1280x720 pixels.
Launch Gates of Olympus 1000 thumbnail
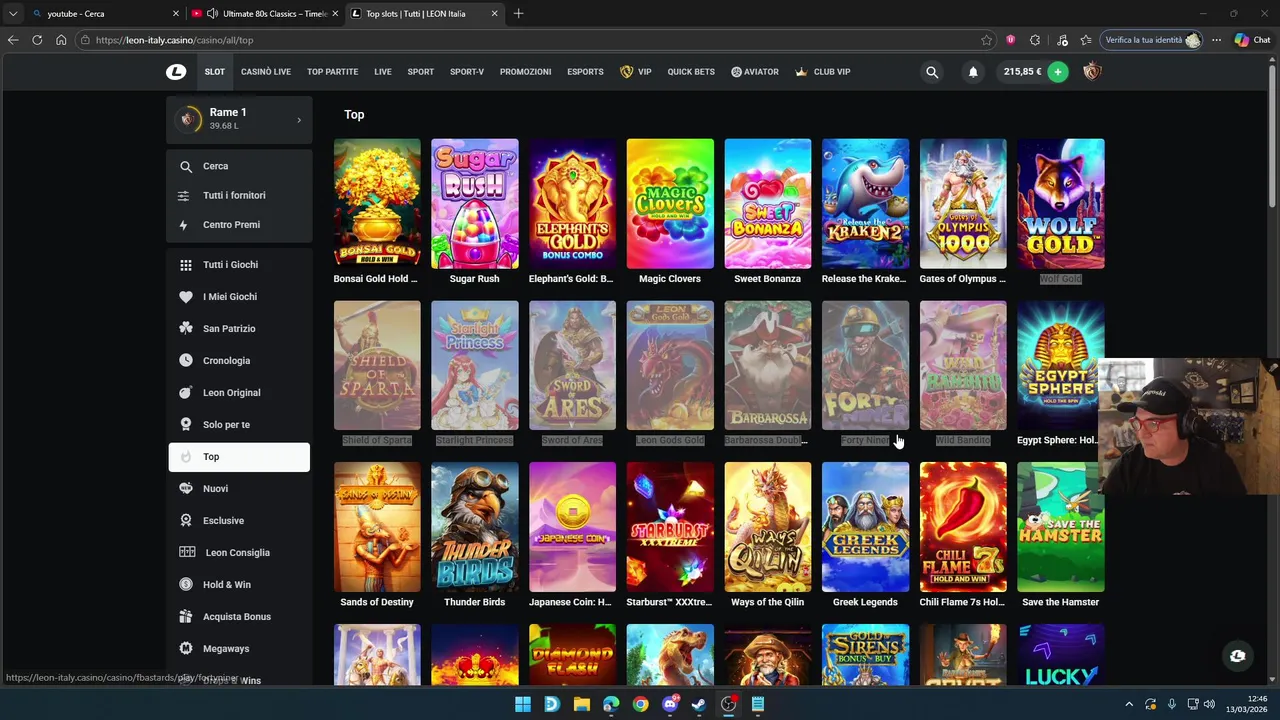click(x=963, y=204)
